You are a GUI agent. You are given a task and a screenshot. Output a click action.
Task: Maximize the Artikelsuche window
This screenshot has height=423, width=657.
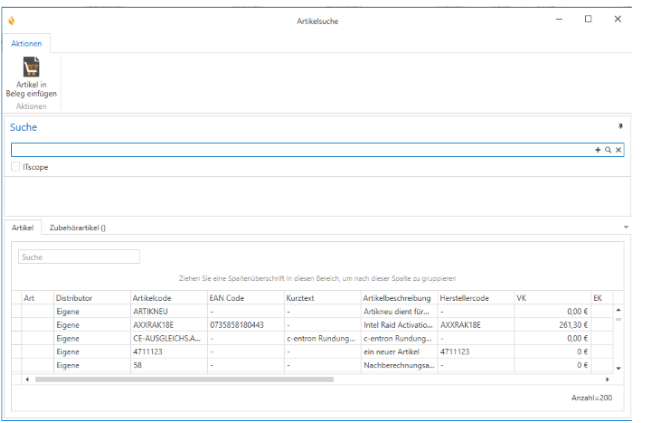(x=588, y=19)
